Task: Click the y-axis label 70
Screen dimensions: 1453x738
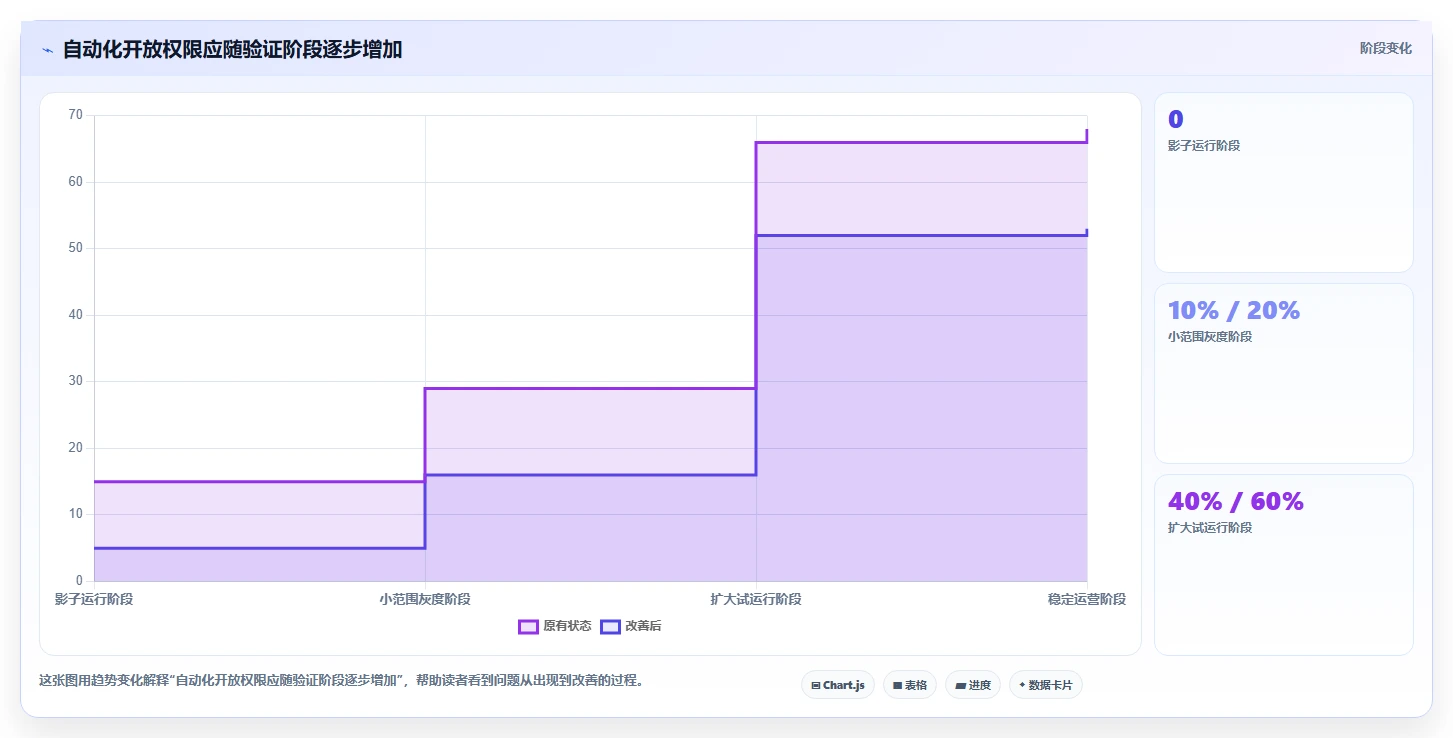Action: 76,115
